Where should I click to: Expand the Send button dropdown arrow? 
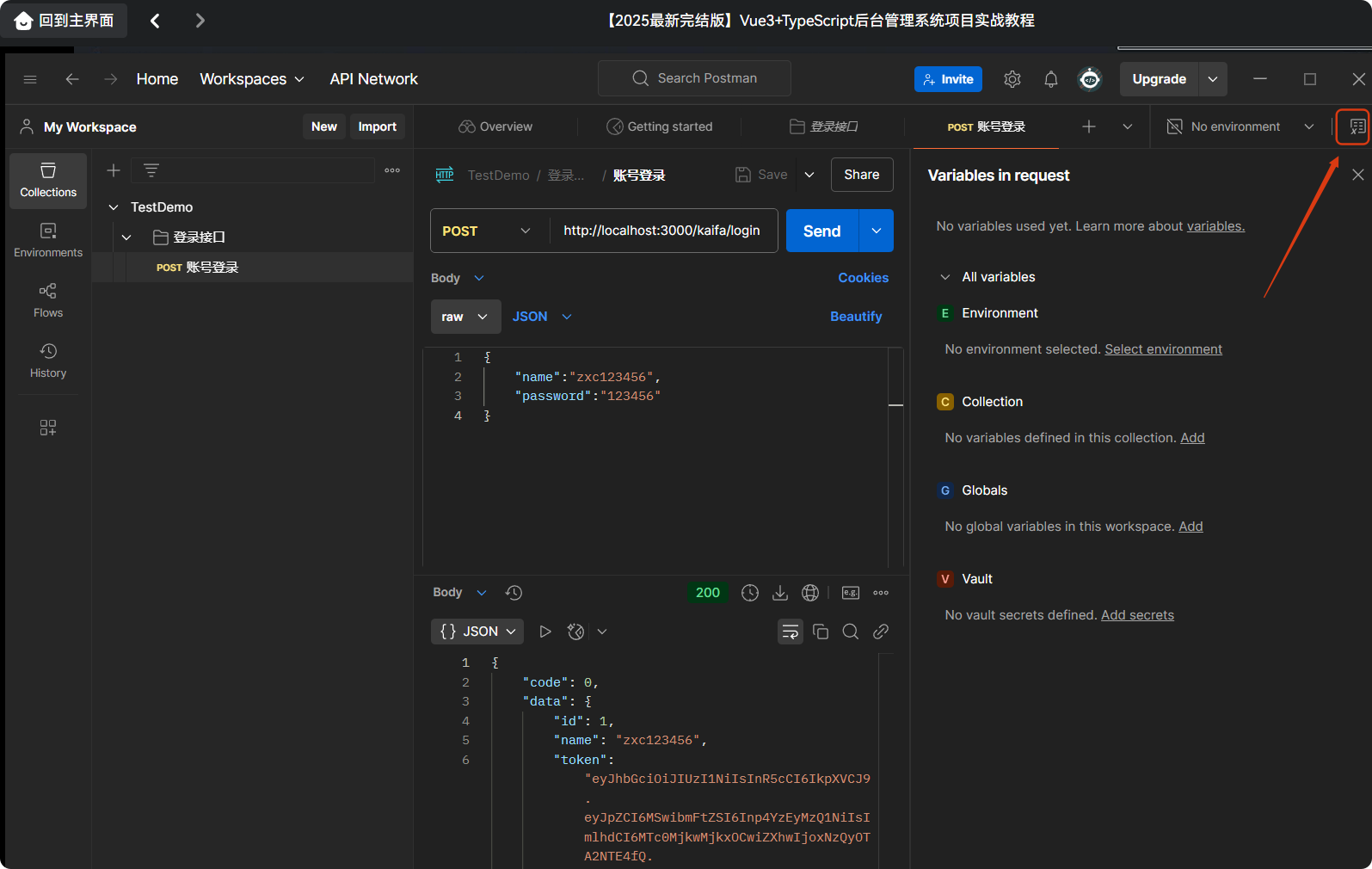877,231
